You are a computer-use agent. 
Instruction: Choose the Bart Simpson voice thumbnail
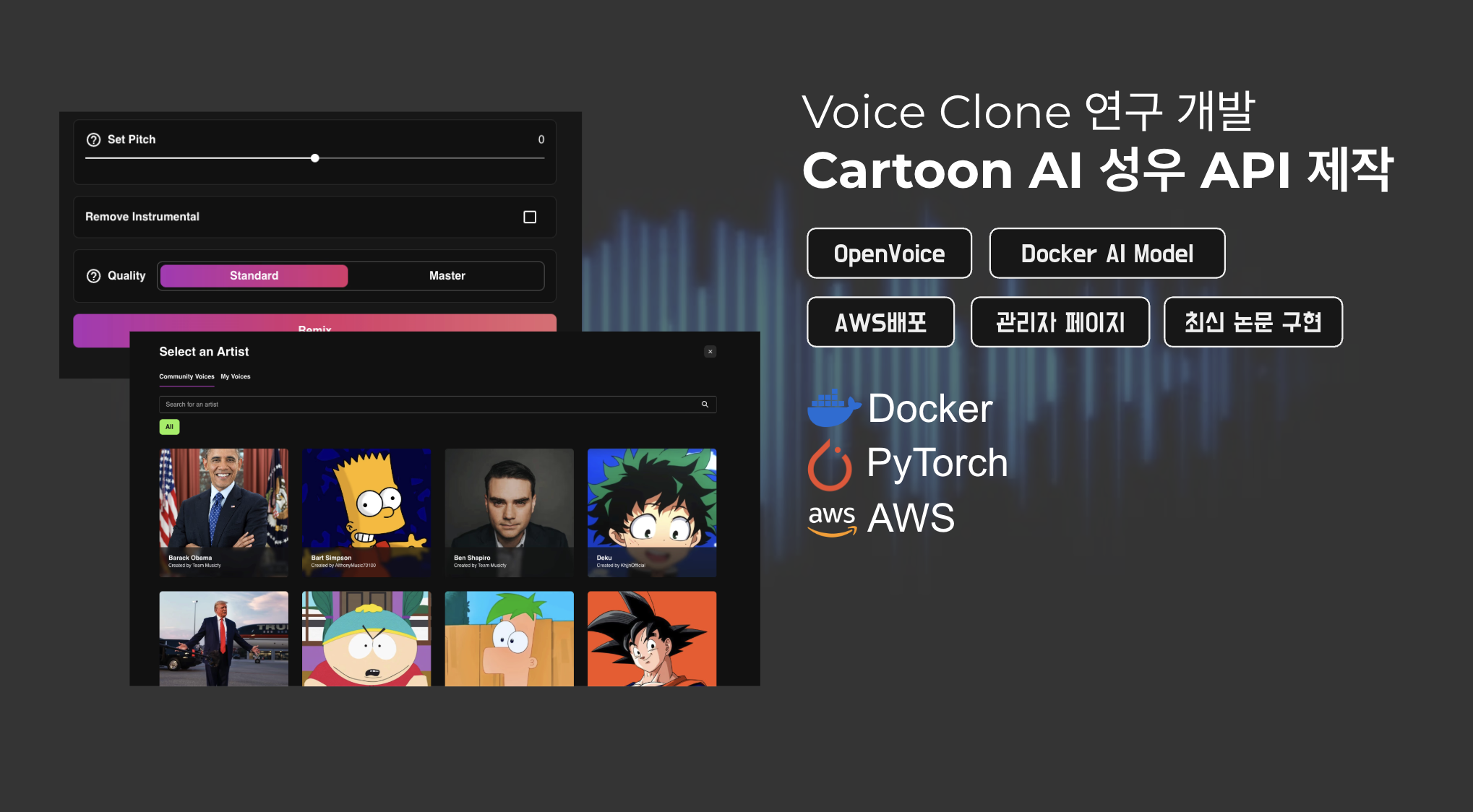tap(366, 511)
